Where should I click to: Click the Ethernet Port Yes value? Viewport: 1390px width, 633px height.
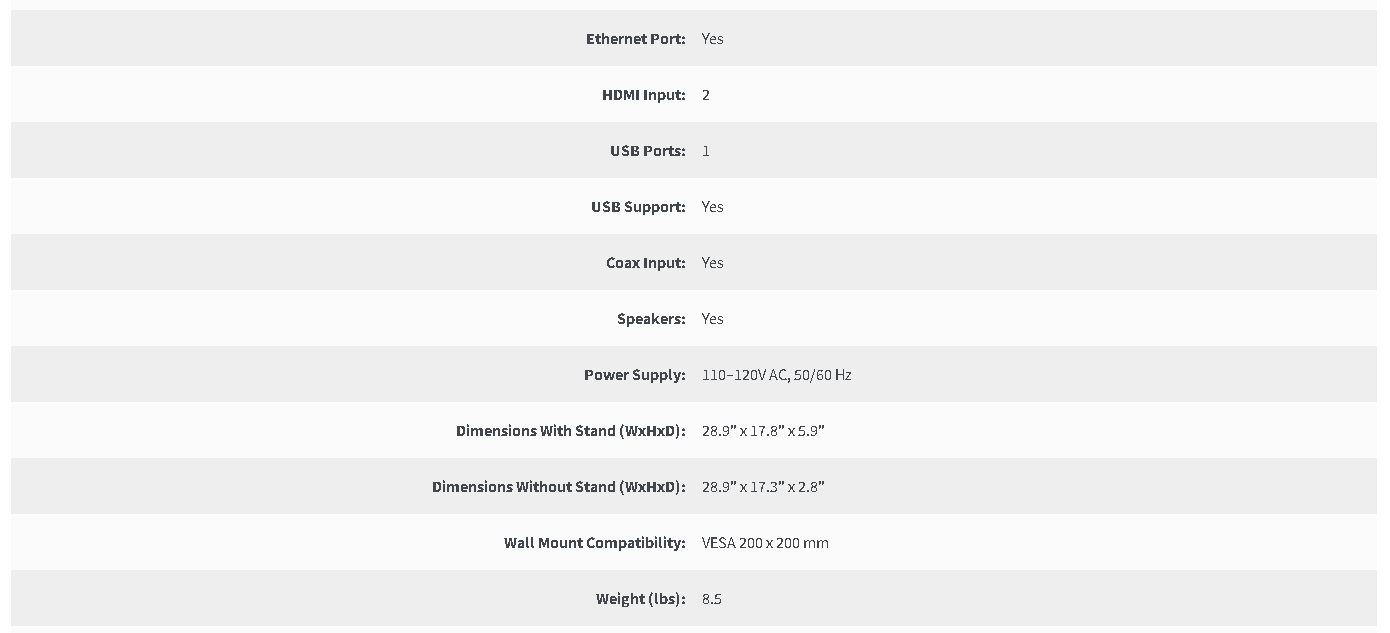pyautogui.click(x=713, y=39)
